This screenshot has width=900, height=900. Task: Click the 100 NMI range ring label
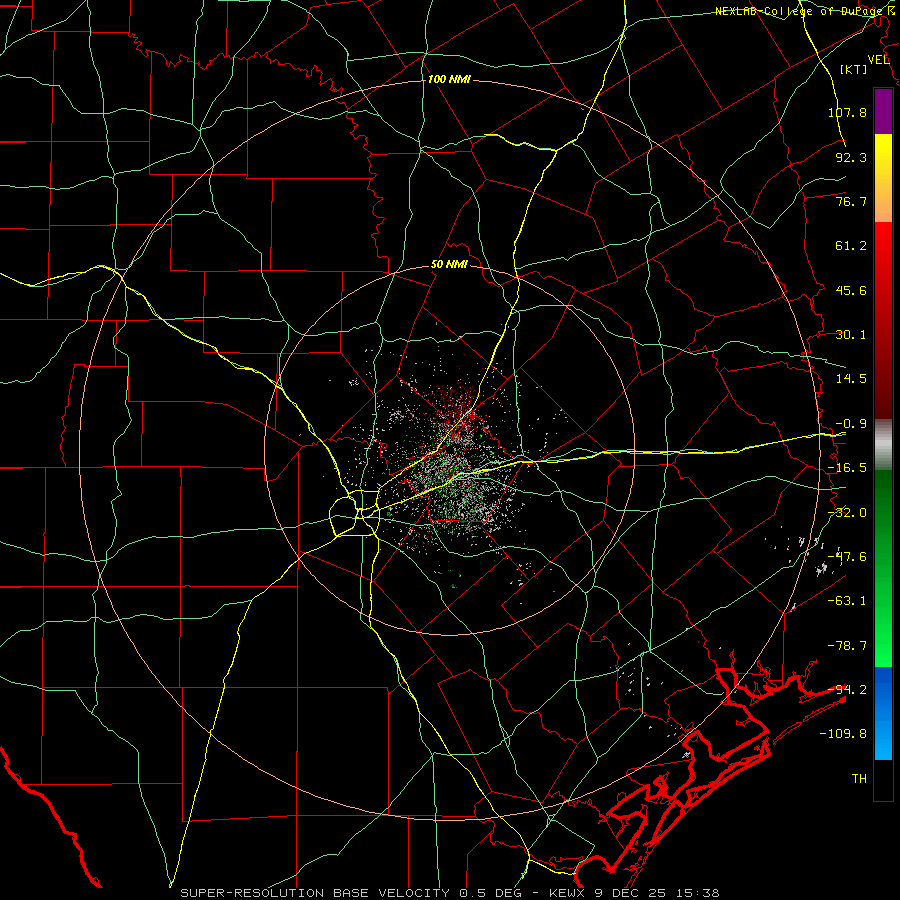pyautogui.click(x=449, y=79)
